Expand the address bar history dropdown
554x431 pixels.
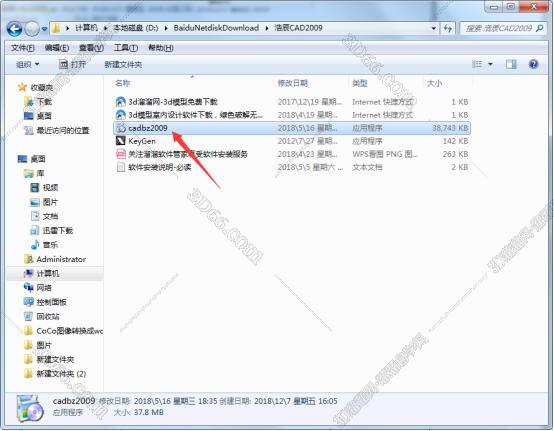(434, 28)
